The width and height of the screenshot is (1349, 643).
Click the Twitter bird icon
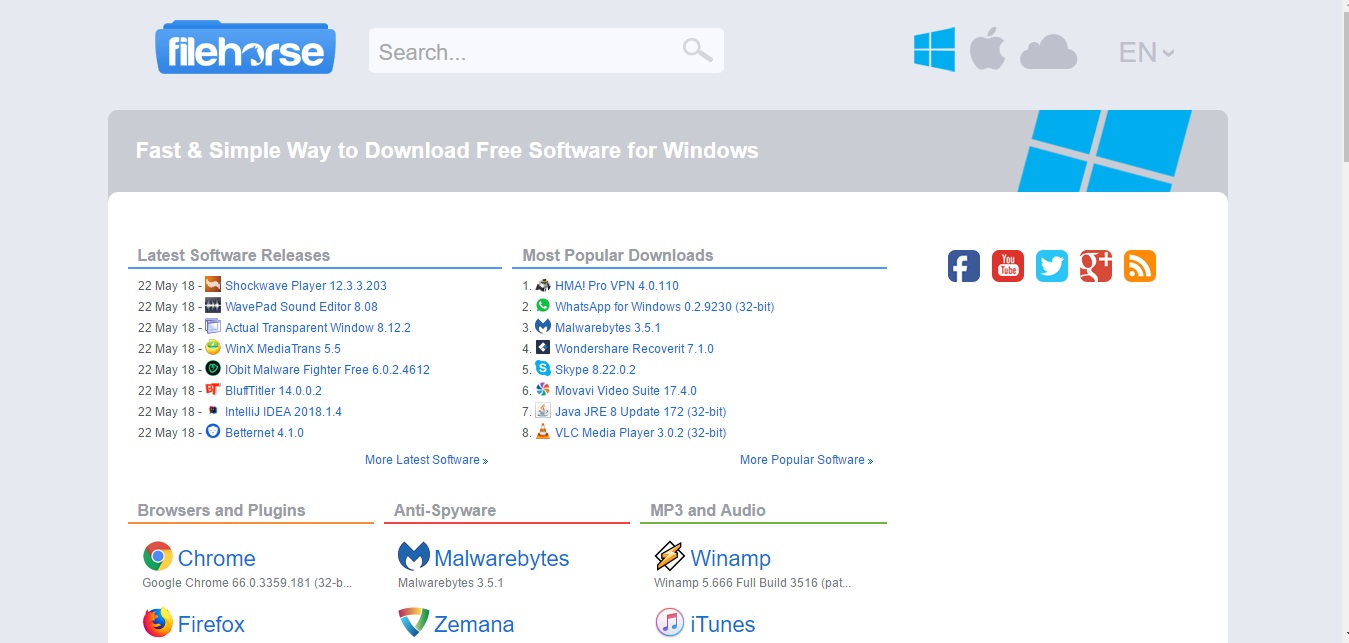(x=1051, y=265)
